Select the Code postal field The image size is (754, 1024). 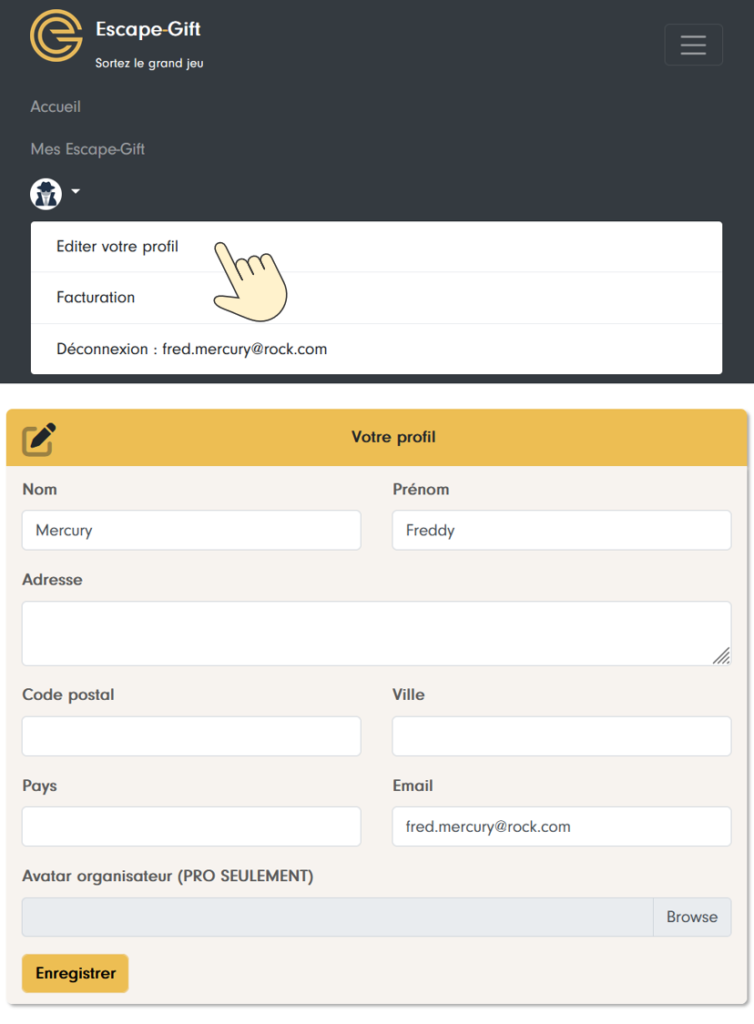point(191,736)
